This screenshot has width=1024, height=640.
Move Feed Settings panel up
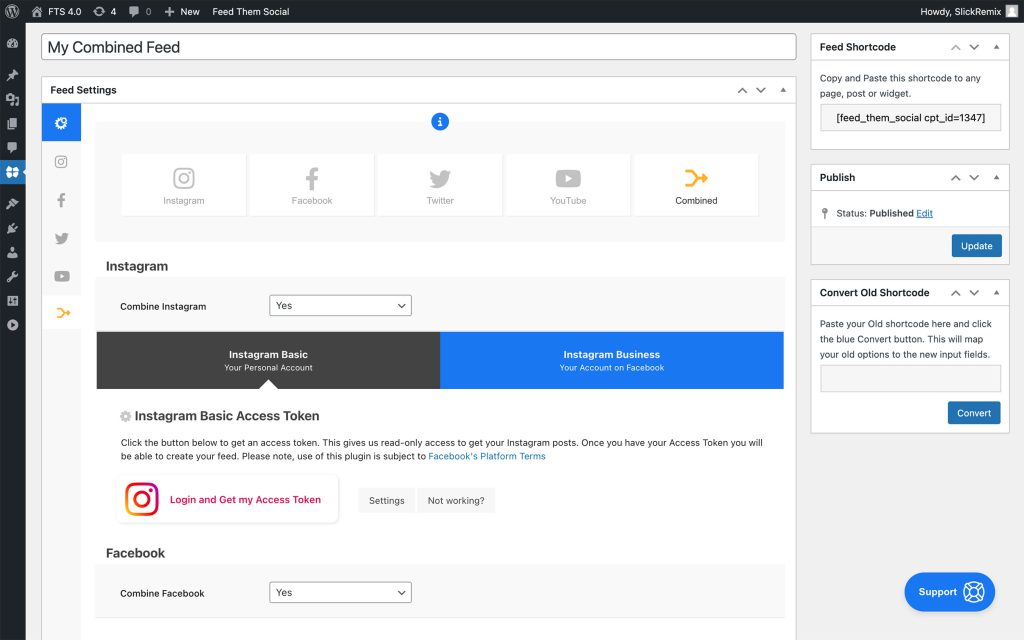tap(743, 90)
